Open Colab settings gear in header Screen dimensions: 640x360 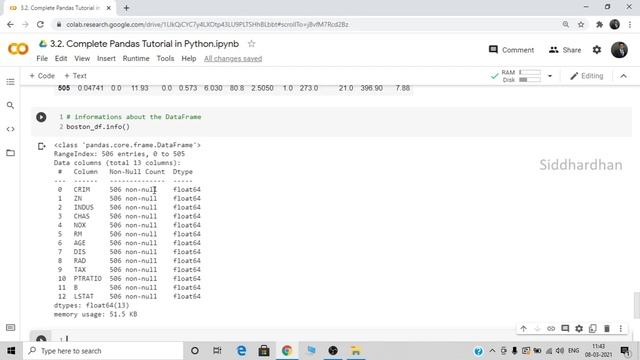tap(597, 50)
